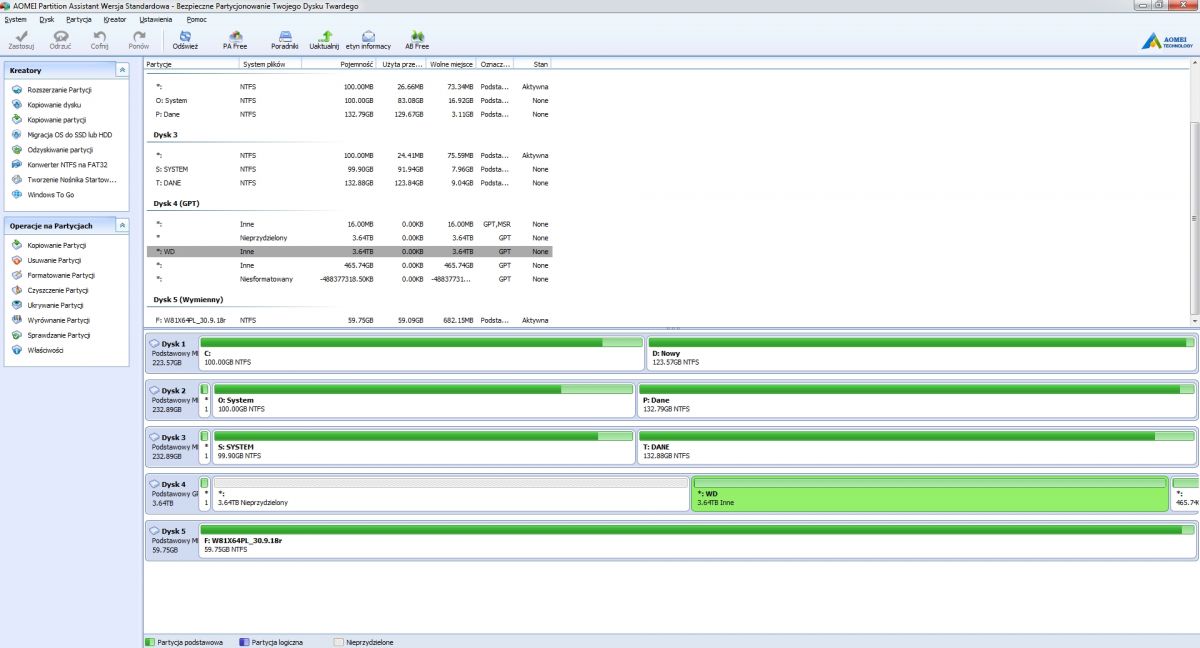Screen dimensions: 1200x648
Task: Open the System menu
Action: pyautogui.click(x=15, y=19)
